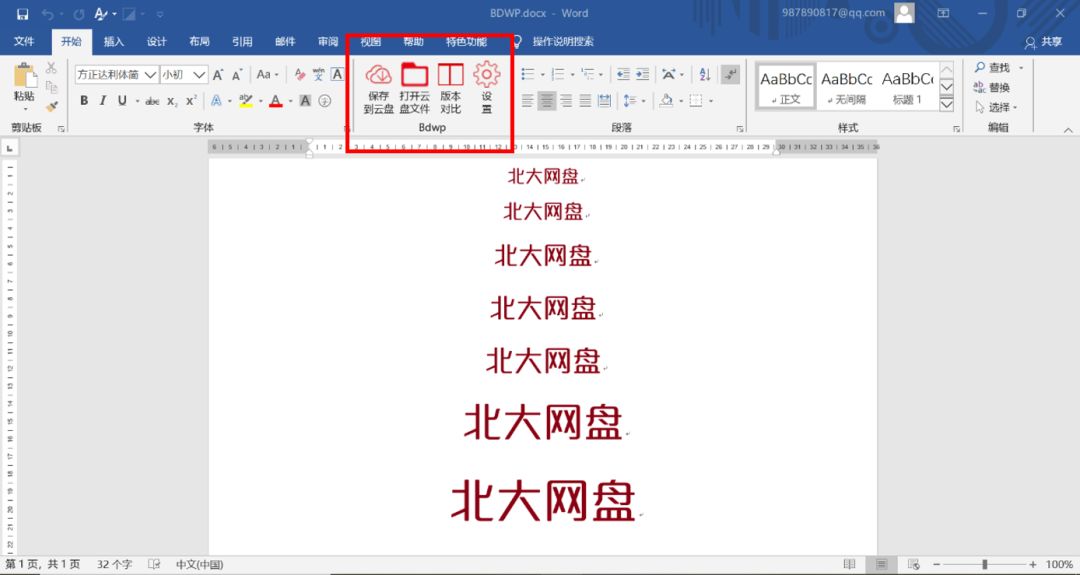Click the yellow text highlight color button

246,101
